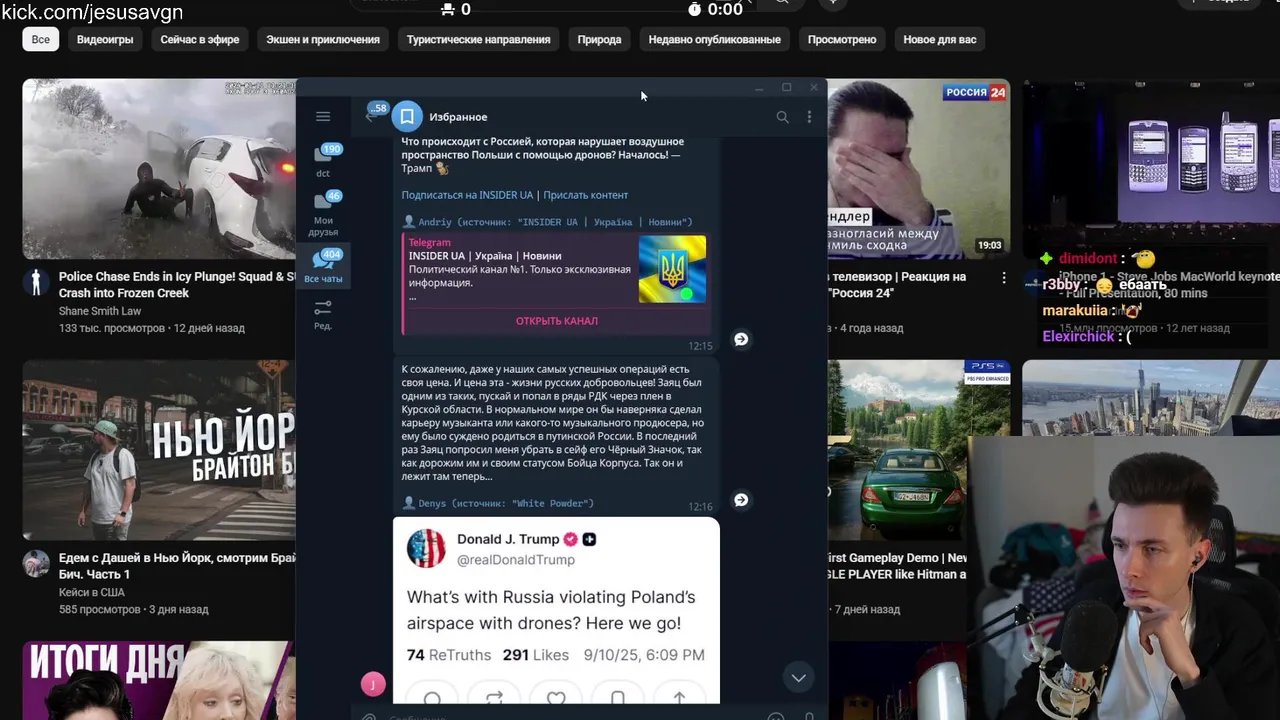The width and height of the screenshot is (1280, 720).
Task: Select the Все чаты folder
Action: click(323, 265)
